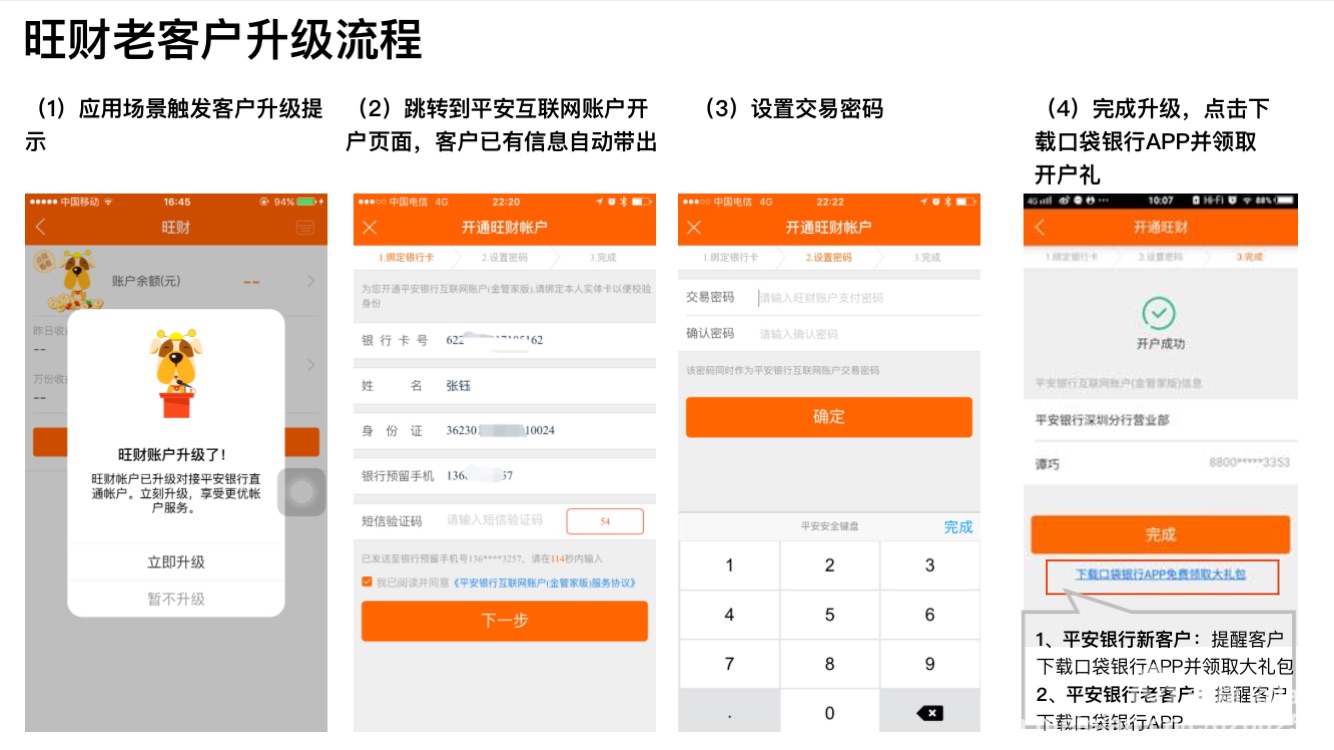The width and height of the screenshot is (1334, 750).
Task: Tap the 确定 button
Action: [828, 417]
